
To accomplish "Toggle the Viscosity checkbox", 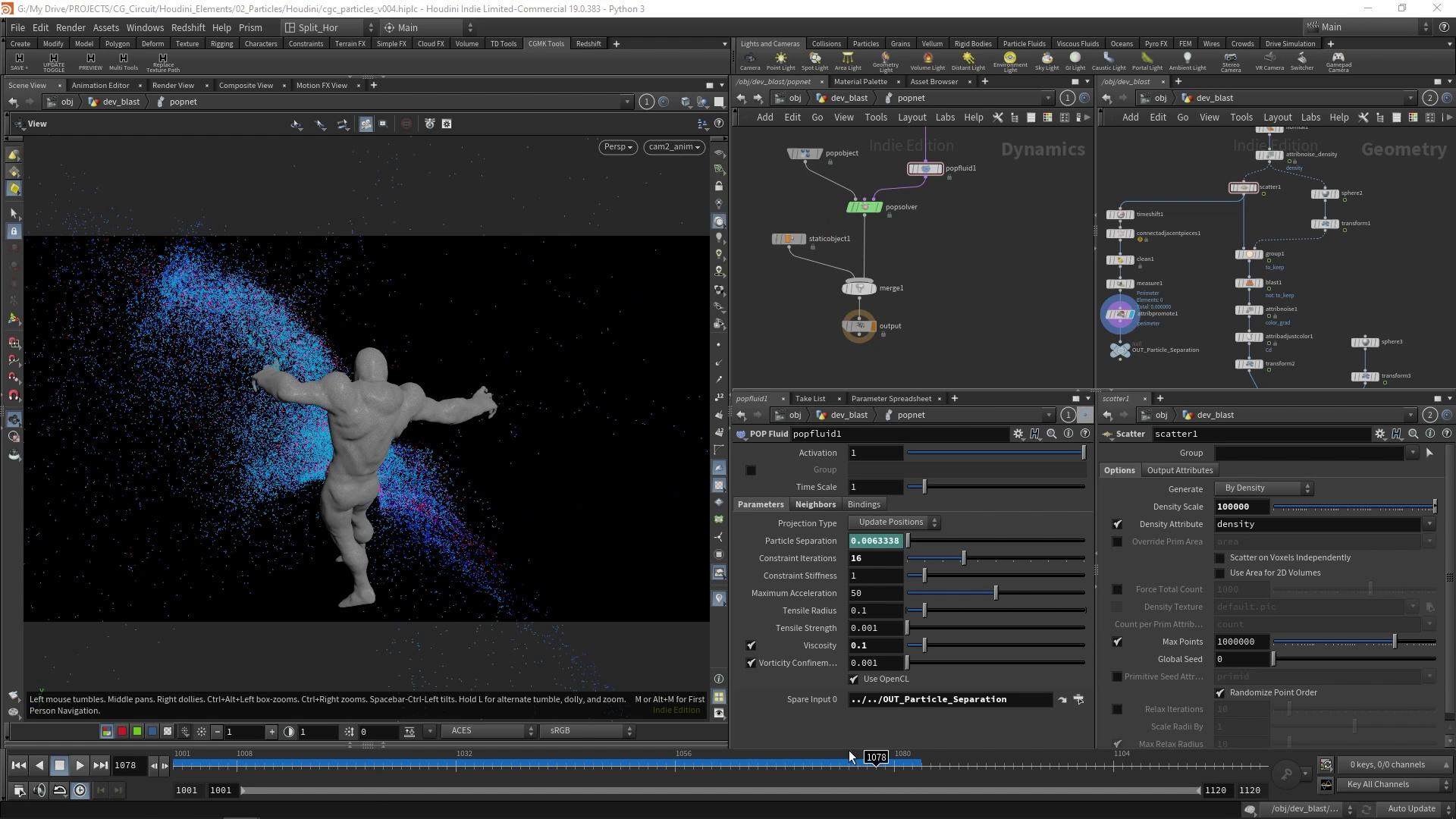I will click(x=751, y=645).
